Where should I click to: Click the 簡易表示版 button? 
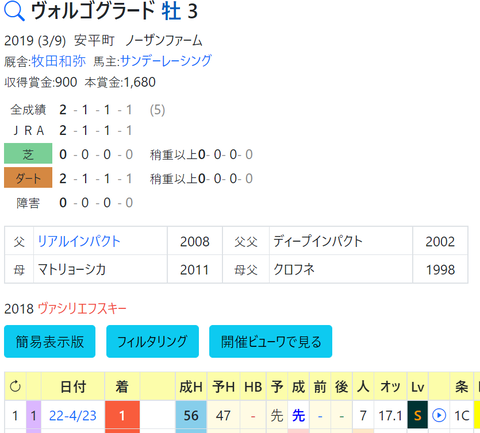(x=50, y=342)
